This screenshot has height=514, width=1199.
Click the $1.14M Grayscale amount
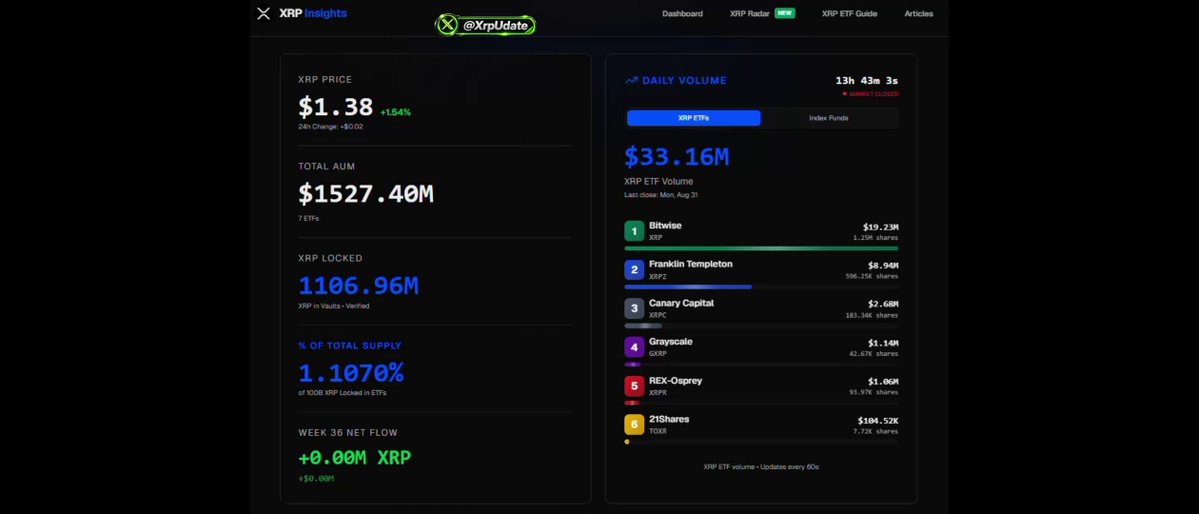(x=883, y=343)
